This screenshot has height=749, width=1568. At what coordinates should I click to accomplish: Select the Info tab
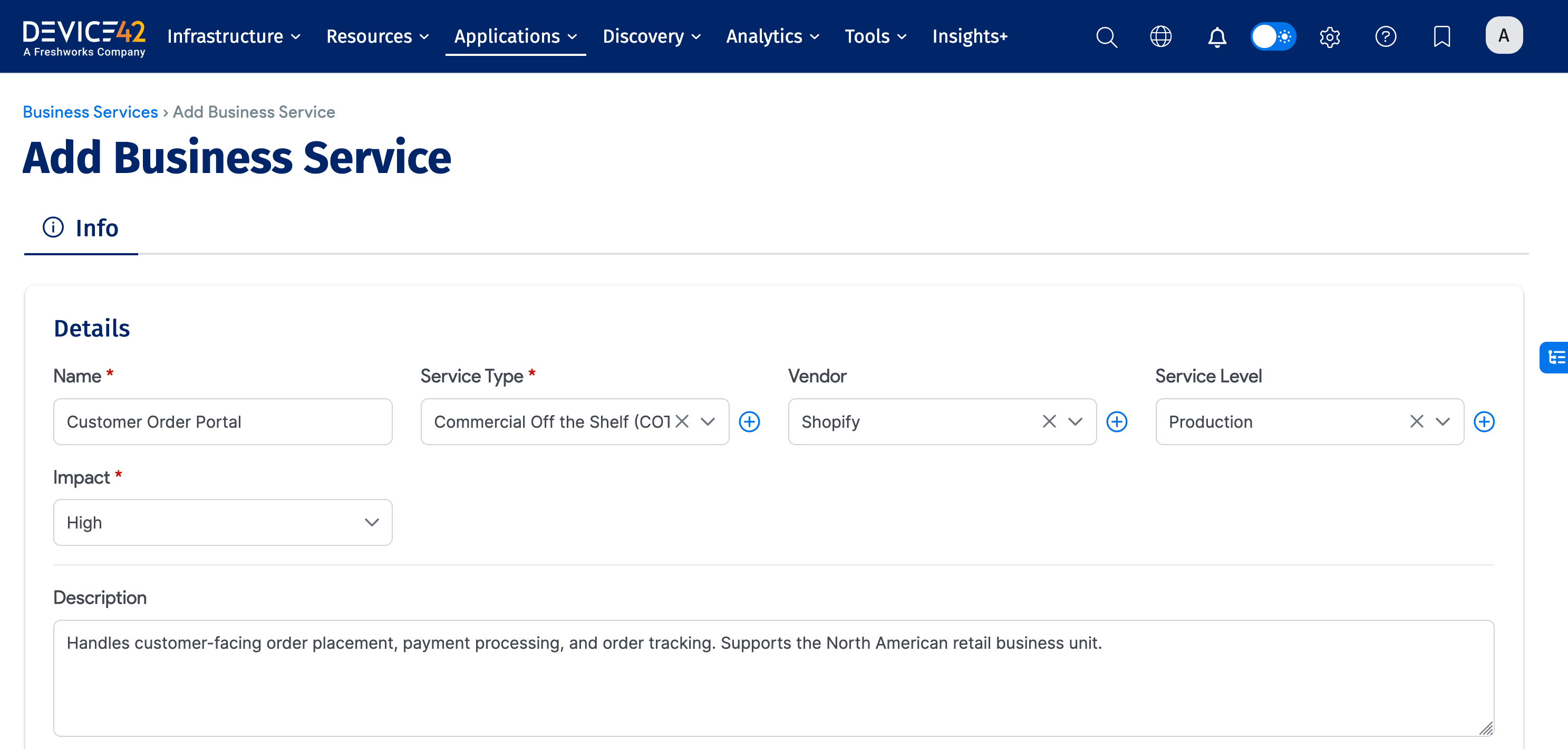[x=80, y=228]
